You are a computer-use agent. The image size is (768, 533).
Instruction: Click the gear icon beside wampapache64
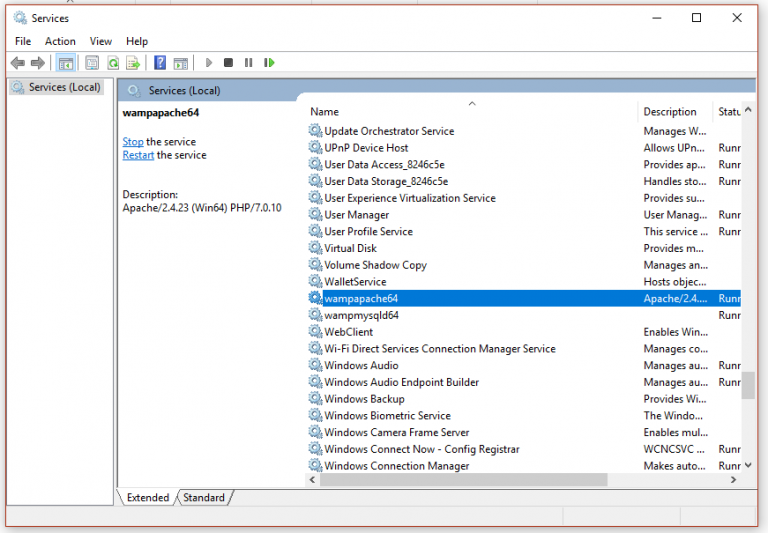315,298
